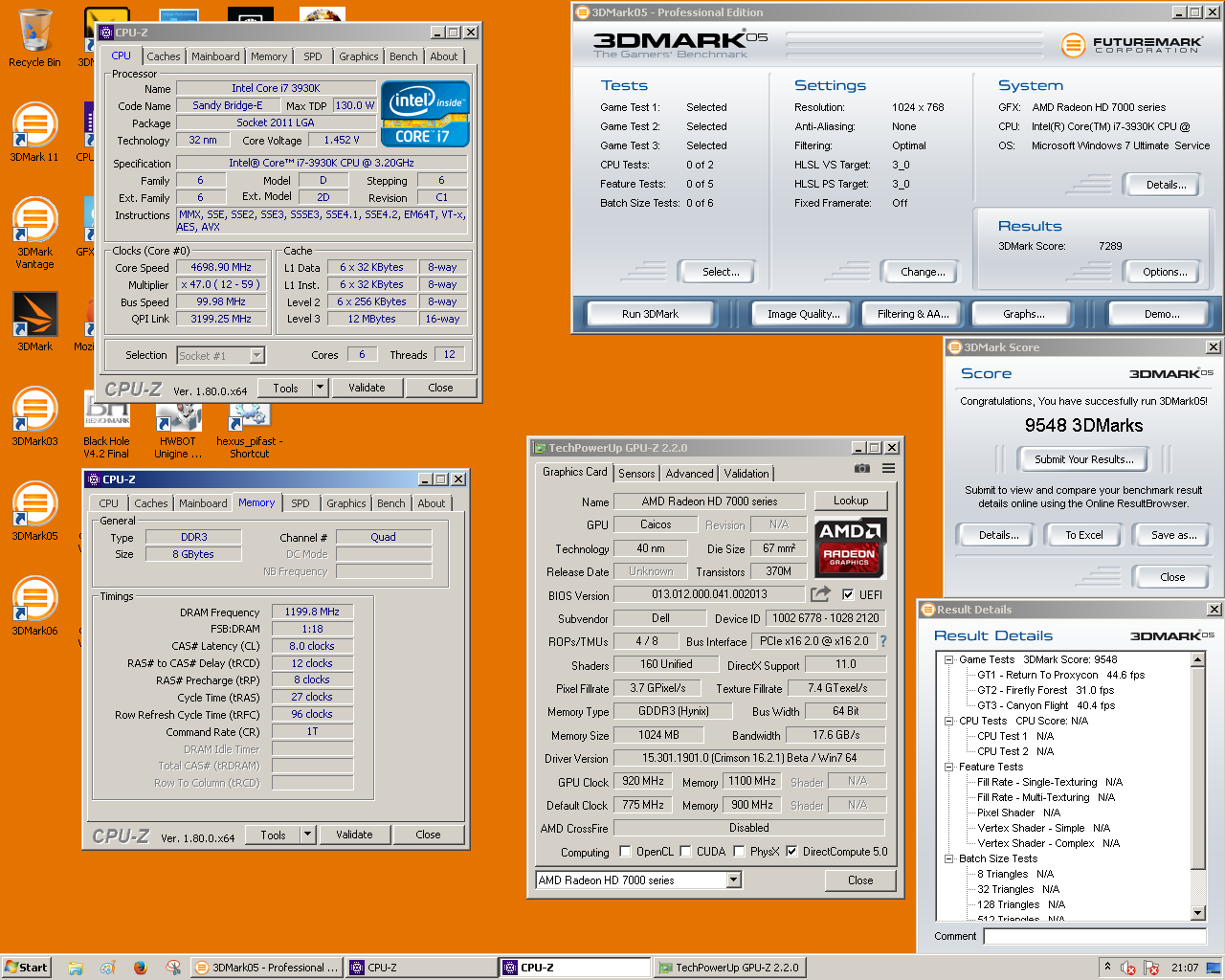This screenshot has width=1225, height=980.
Task: Open Graphics tab in top CPU-Z
Action: click(359, 56)
